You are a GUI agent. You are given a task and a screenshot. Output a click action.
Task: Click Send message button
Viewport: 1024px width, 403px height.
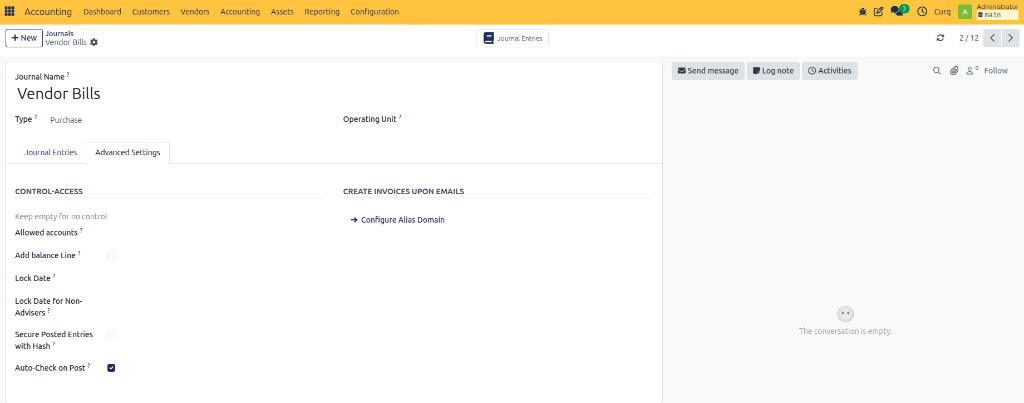(708, 71)
